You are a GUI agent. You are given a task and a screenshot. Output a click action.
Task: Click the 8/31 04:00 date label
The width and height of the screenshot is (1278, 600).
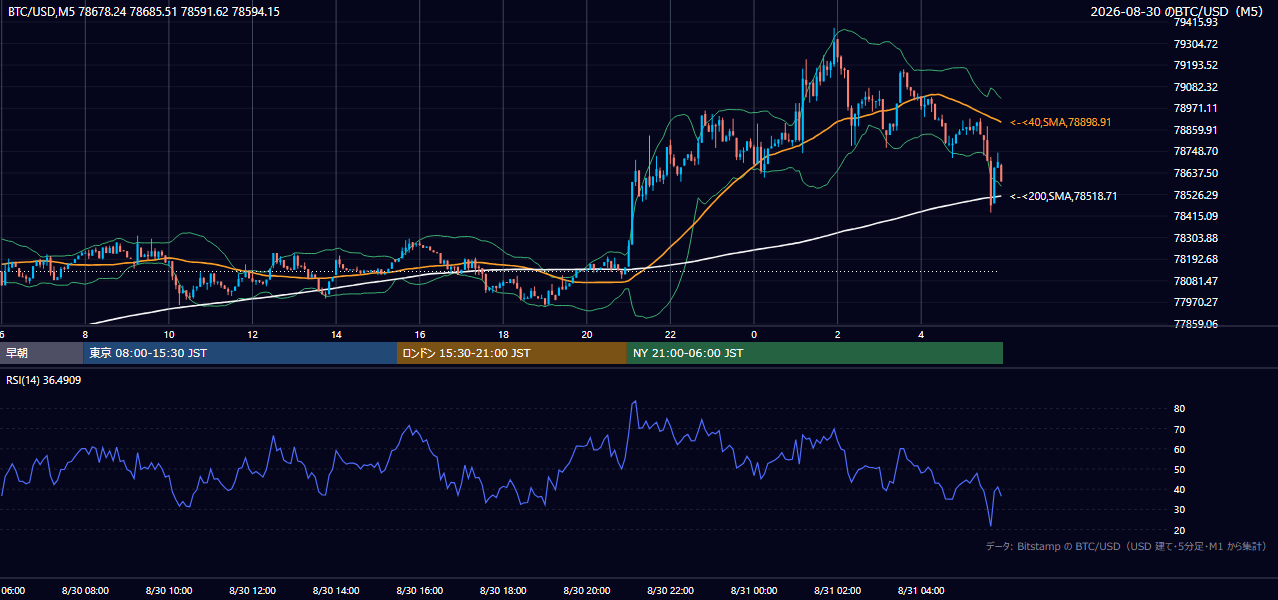[921, 591]
